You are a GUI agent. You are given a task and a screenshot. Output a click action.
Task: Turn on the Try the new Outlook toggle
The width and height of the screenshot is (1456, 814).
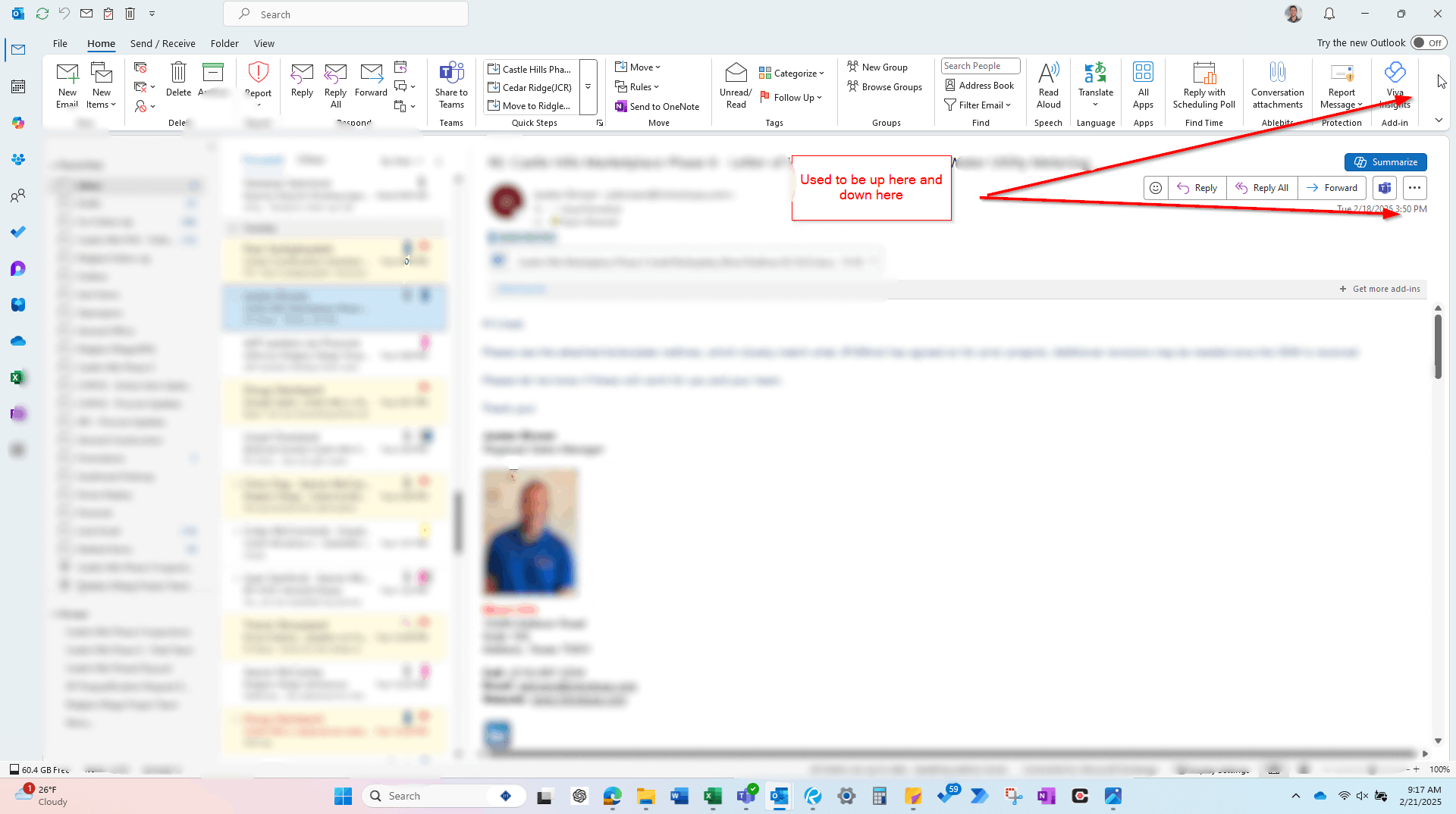pyautogui.click(x=1429, y=42)
